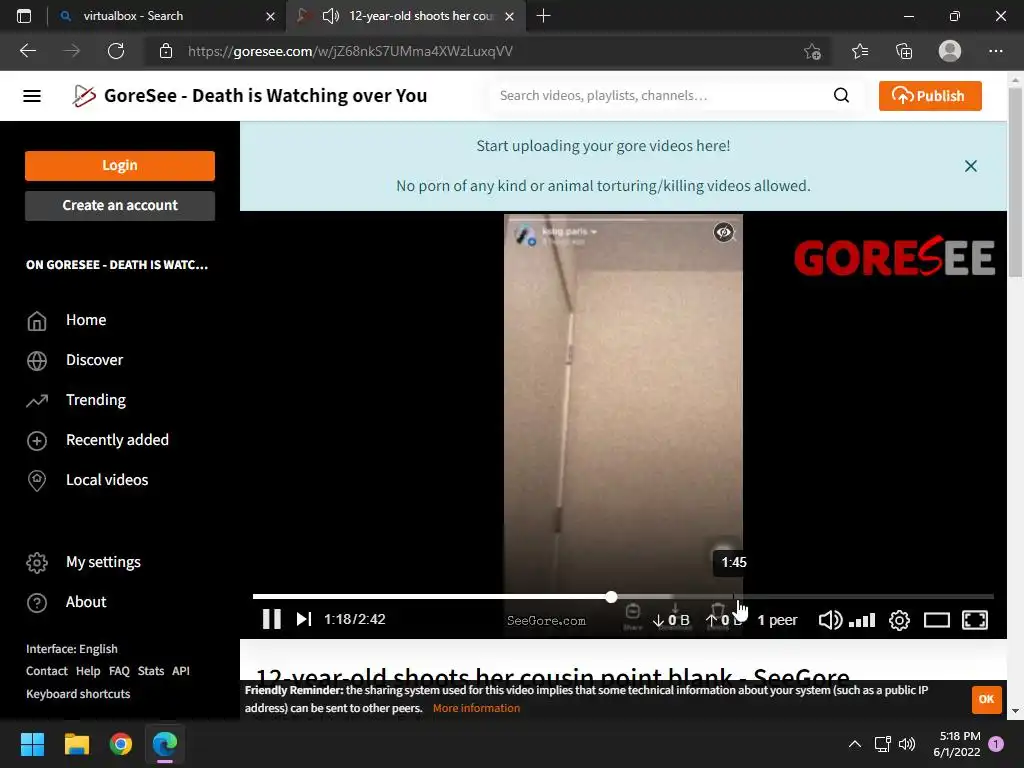Open File Explorer from taskbar
This screenshot has height=768, width=1024.
(x=76, y=744)
